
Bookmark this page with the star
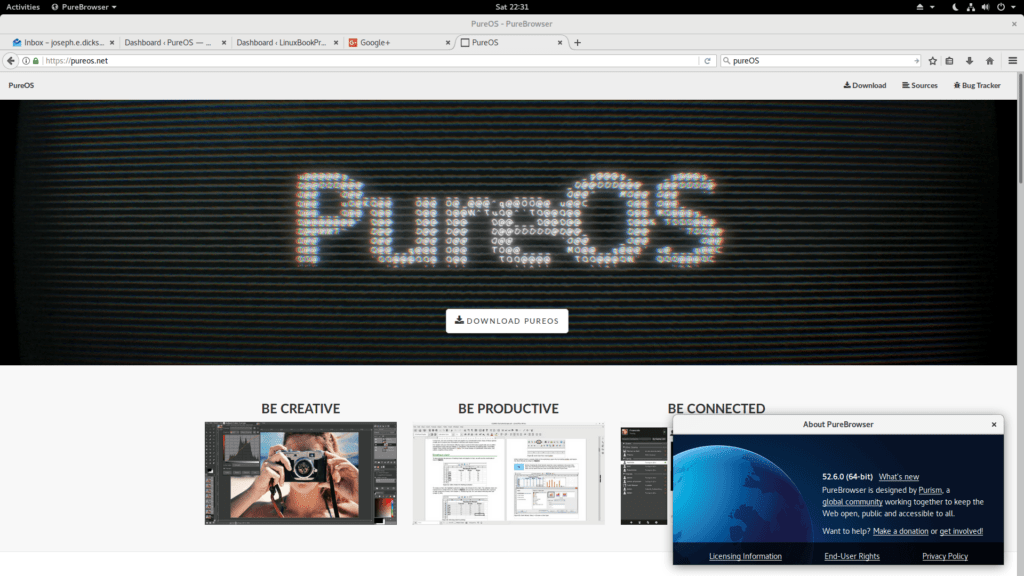click(x=933, y=61)
